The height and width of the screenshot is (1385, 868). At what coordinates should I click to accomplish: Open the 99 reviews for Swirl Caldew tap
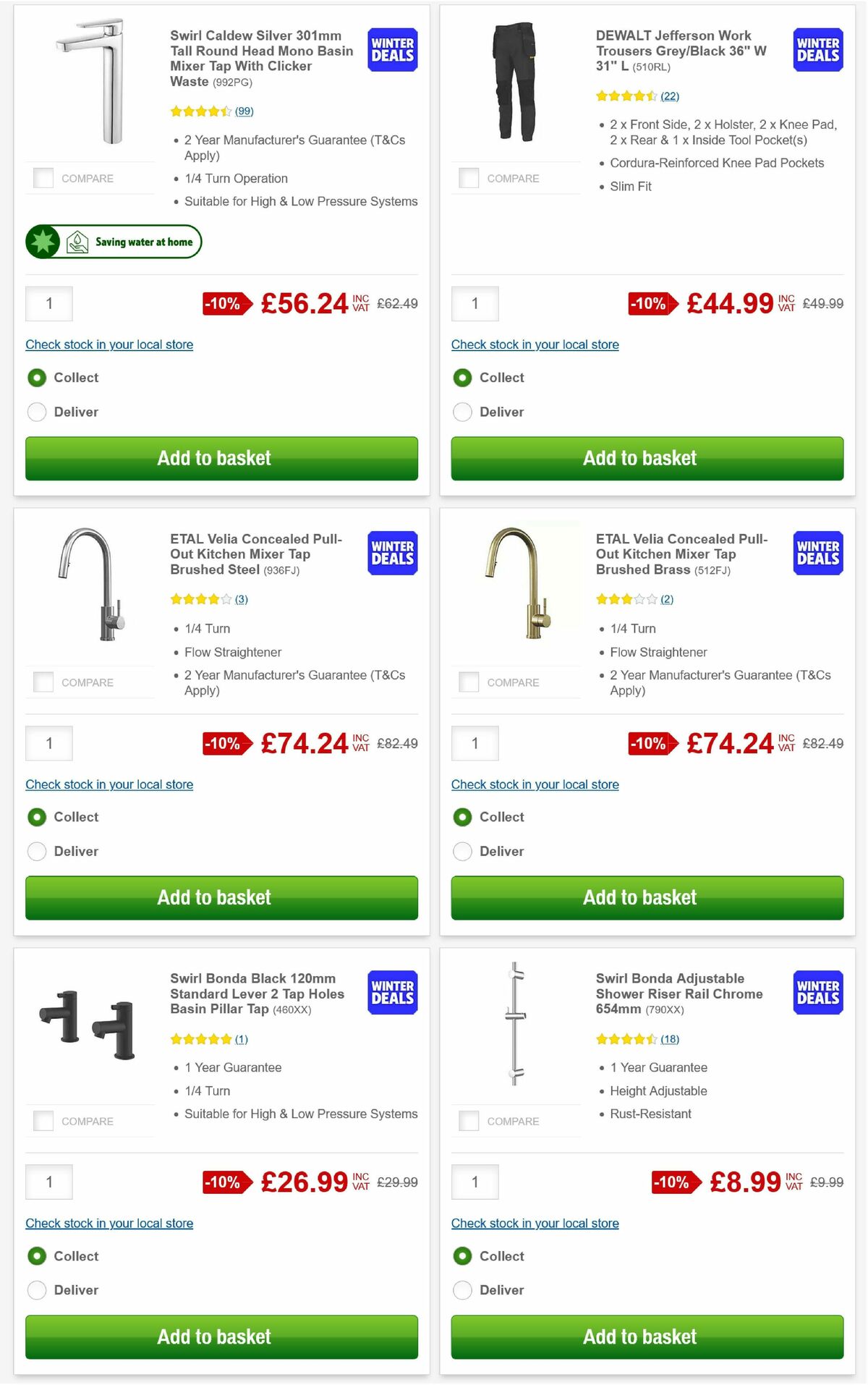pos(243,111)
